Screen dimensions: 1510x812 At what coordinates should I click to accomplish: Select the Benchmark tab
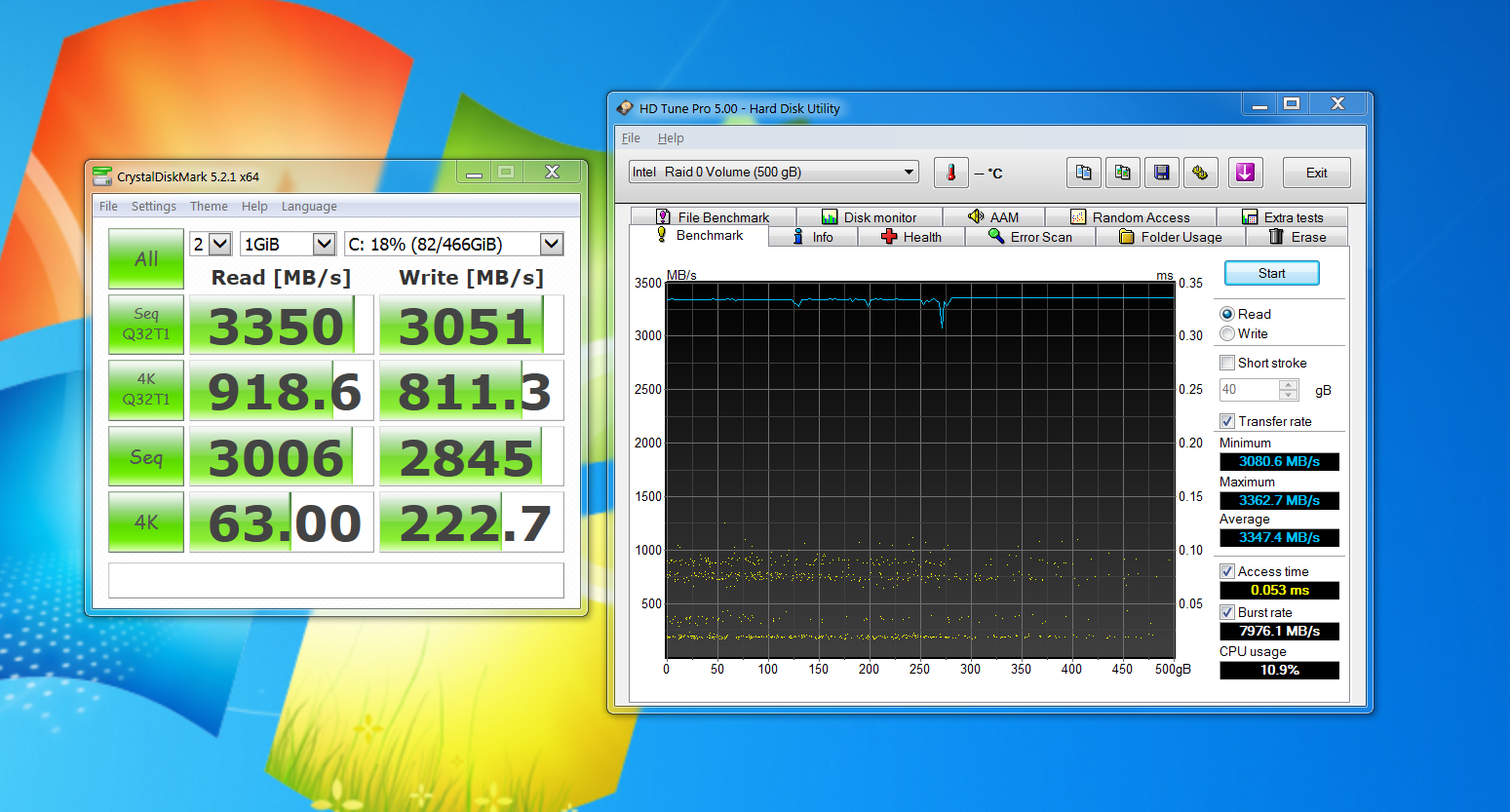click(699, 236)
